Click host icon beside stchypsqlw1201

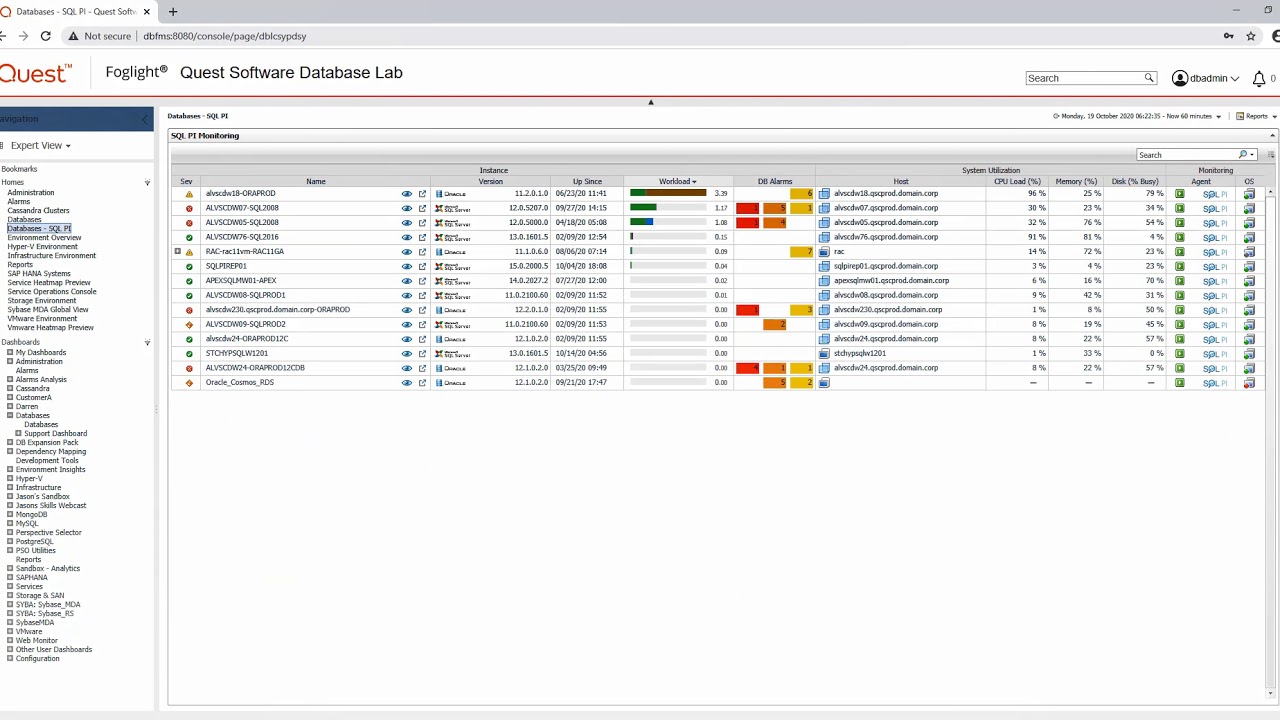(825, 353)
